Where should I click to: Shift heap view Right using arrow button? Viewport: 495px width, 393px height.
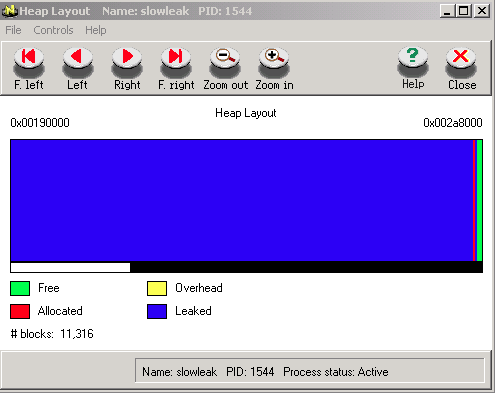click(127, 68)
